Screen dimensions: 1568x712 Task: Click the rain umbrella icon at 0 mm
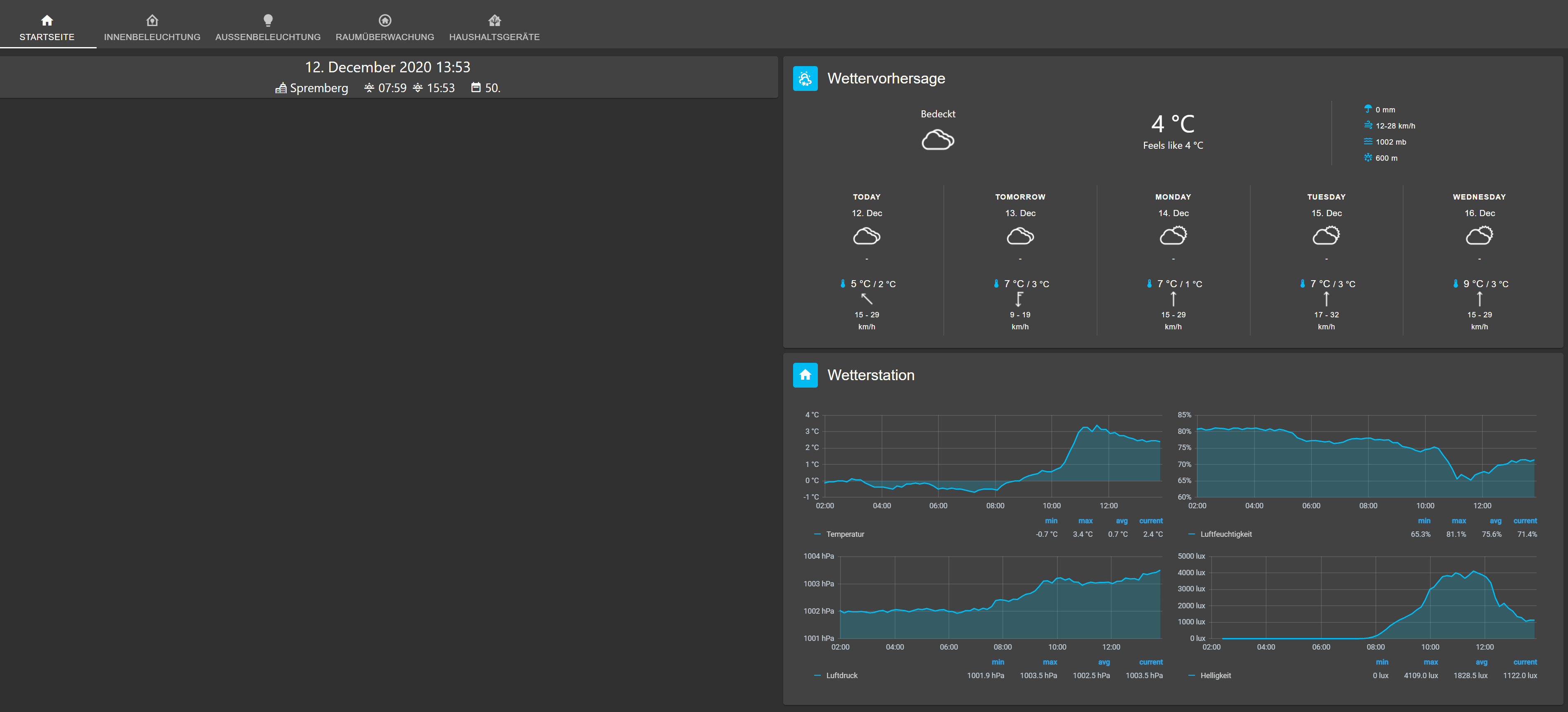coord(1368,109)
